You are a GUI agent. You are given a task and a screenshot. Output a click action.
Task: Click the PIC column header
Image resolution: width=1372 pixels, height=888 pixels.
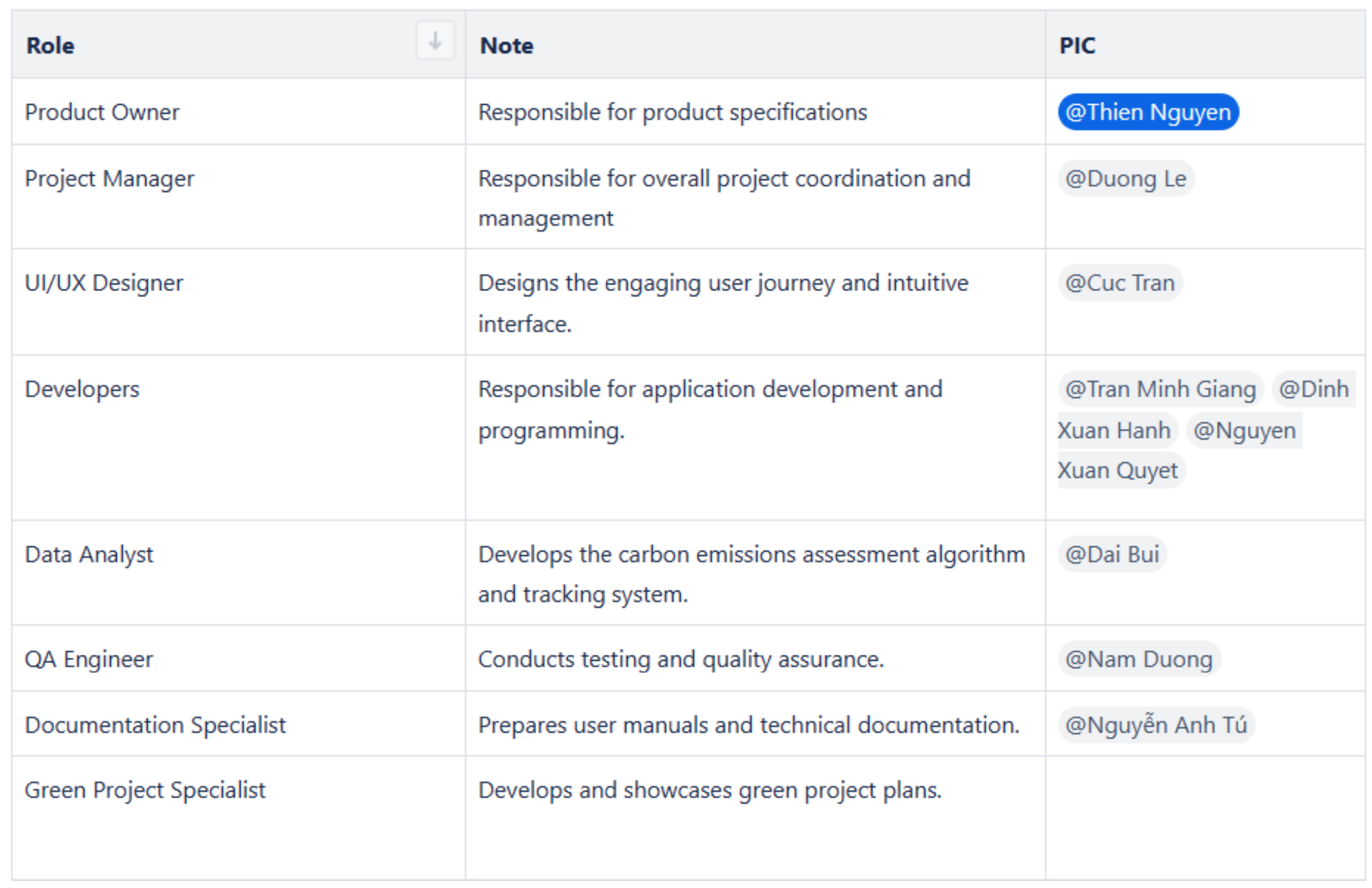point(1077,45)
